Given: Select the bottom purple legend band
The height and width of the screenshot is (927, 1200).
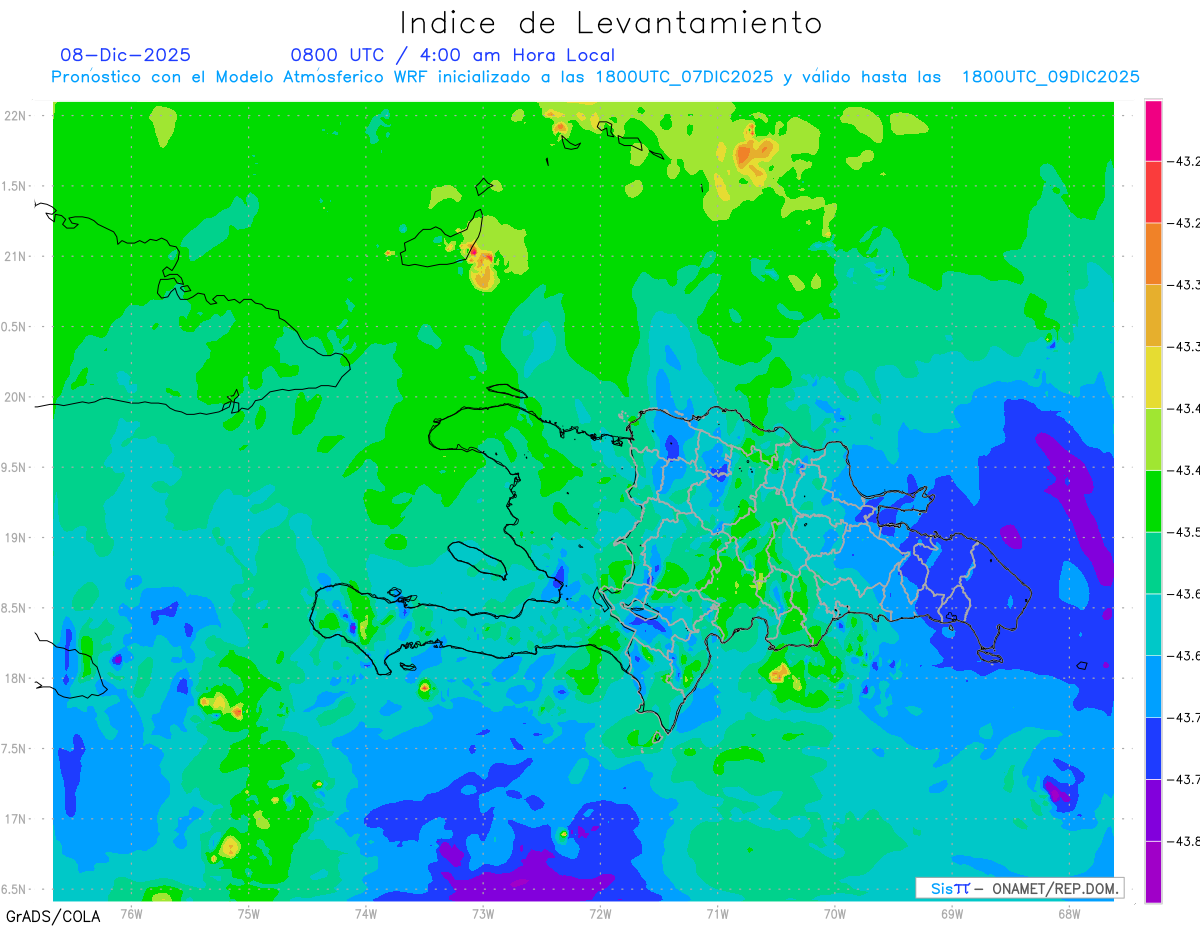Looking at the screenshot, I should pyautogui.click(x=1153, y=872).
